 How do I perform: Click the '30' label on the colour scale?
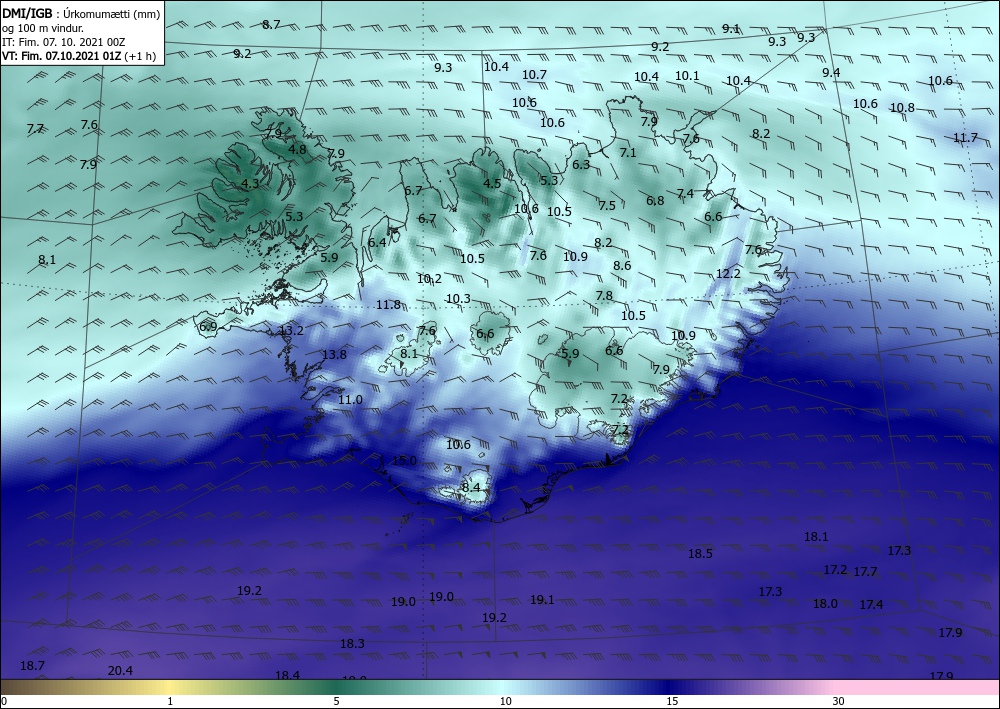tap(838, 701)
